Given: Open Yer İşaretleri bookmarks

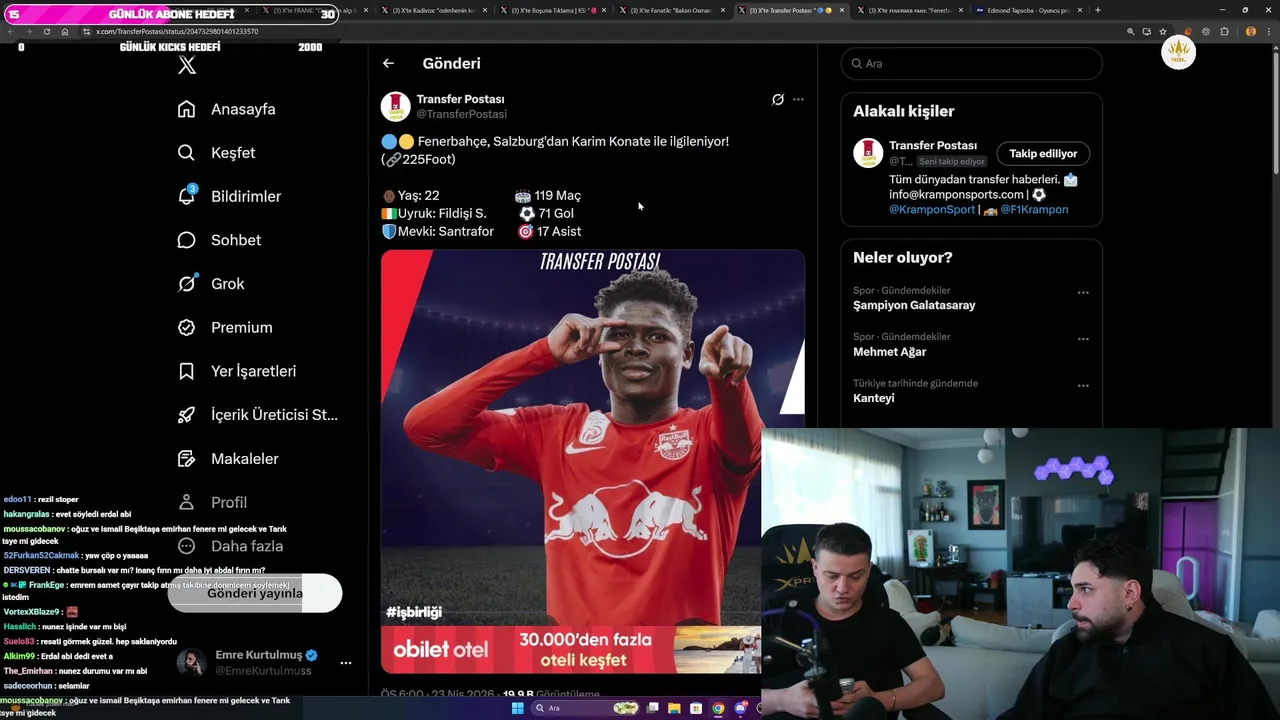Looking at the screenshot, I should 237,371.
